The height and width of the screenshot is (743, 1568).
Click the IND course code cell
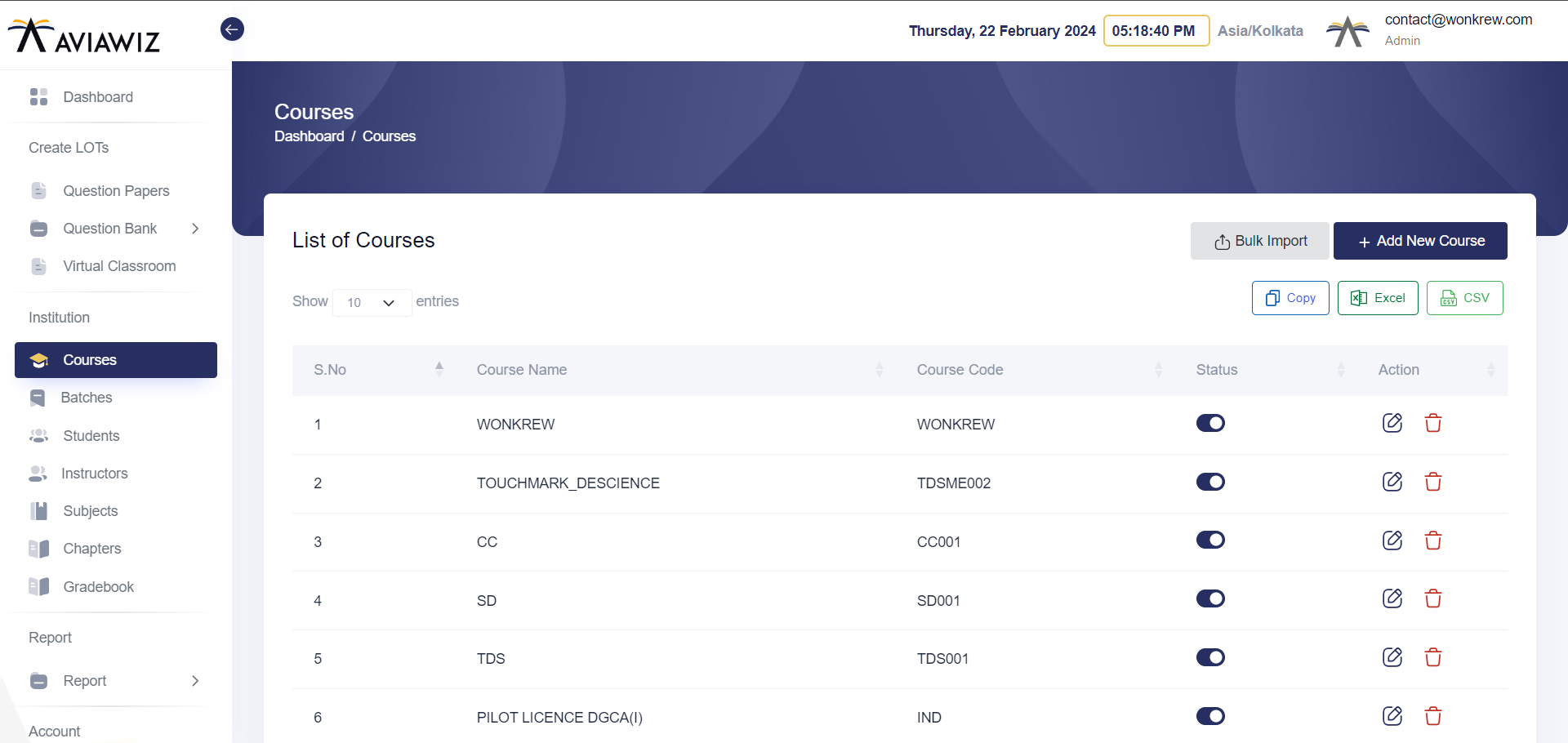point(929,718)
